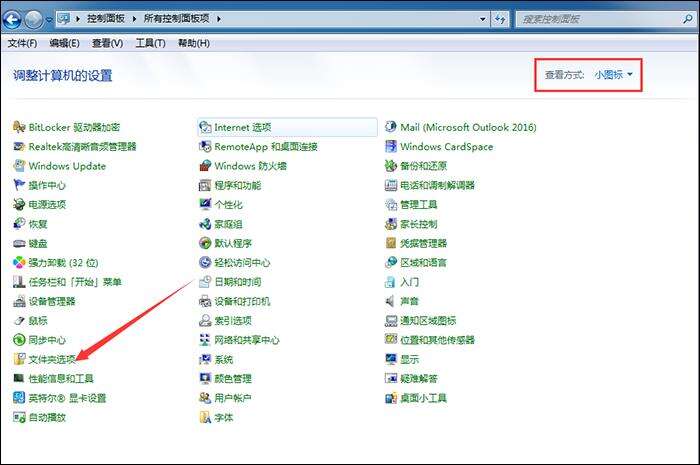700x465 pixels.
Task: Open the Windows Update icon
Action: (19, 166)
